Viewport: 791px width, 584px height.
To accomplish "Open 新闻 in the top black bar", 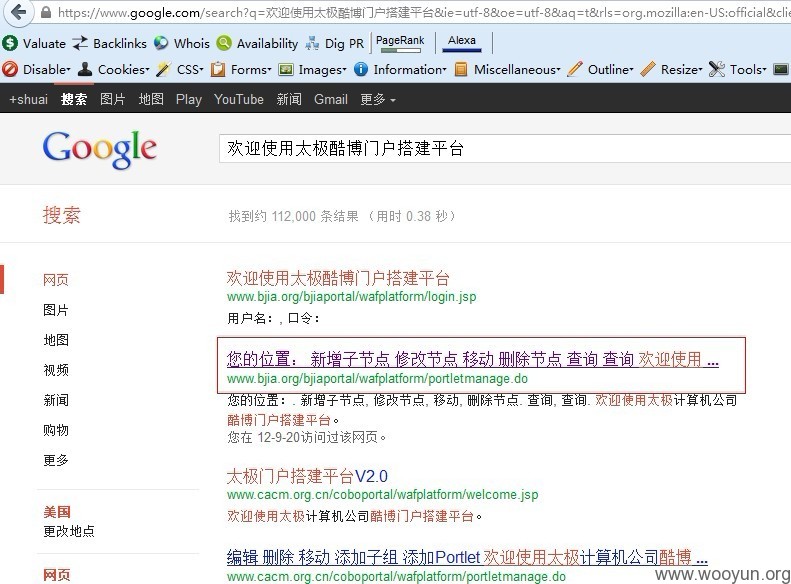I will point(289,99).
